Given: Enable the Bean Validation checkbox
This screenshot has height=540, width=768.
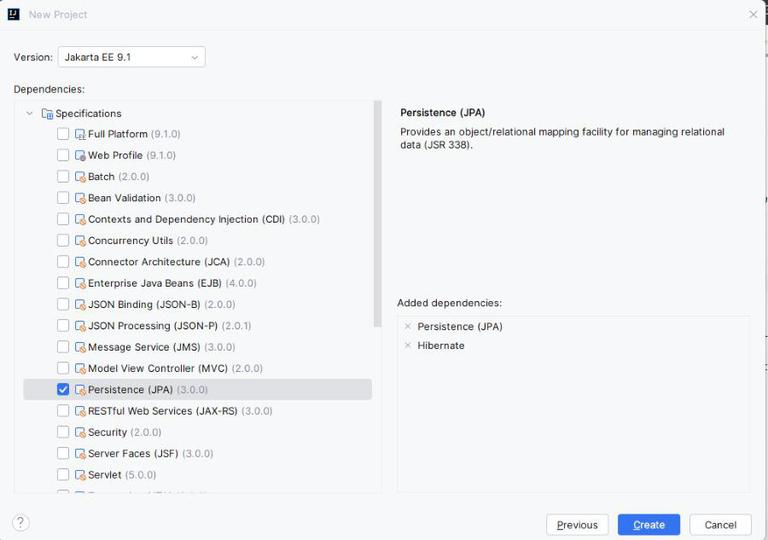Looking at the screenshot, I should point(63,198).
